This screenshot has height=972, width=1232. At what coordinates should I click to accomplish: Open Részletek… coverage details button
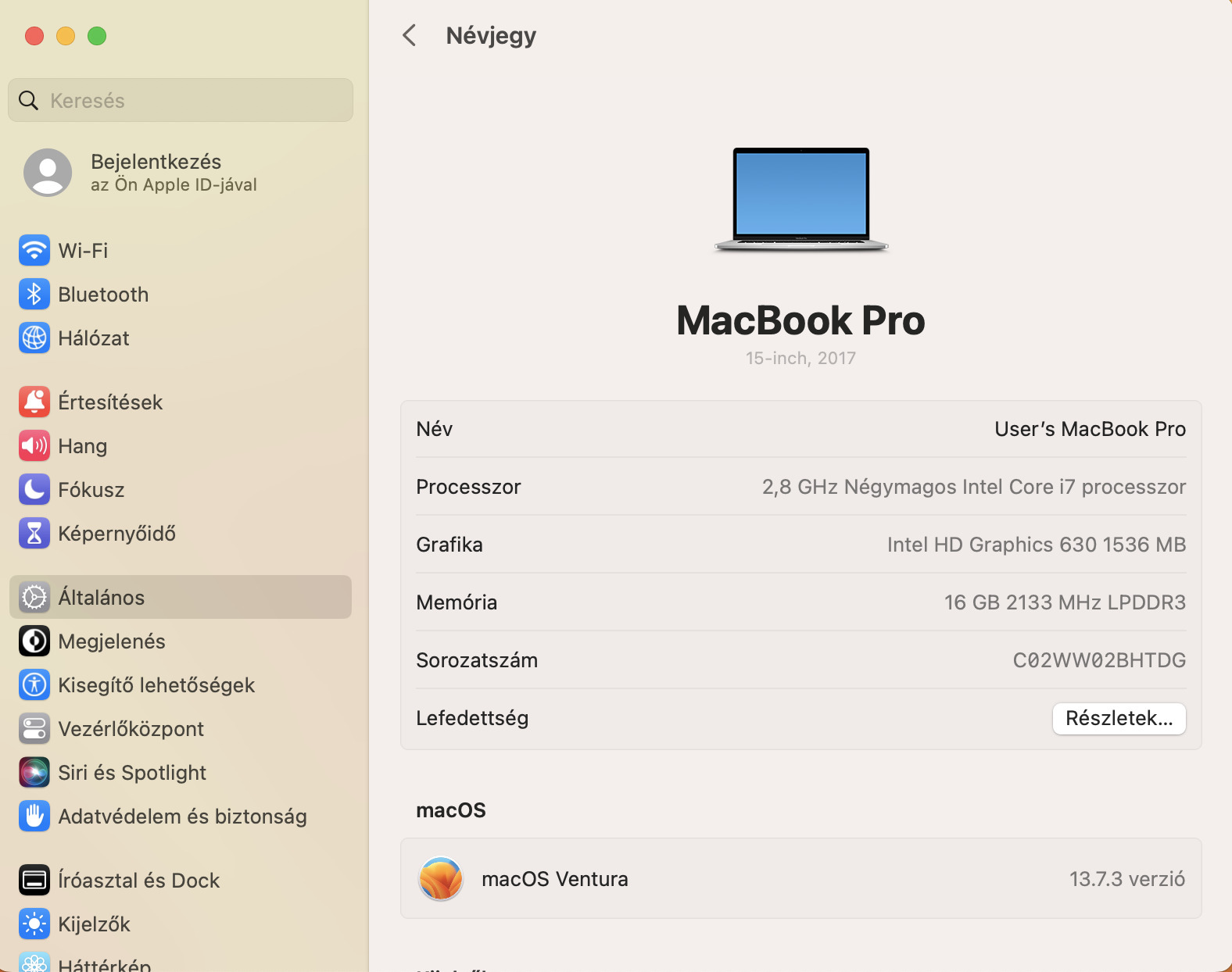pos(1119,719)
